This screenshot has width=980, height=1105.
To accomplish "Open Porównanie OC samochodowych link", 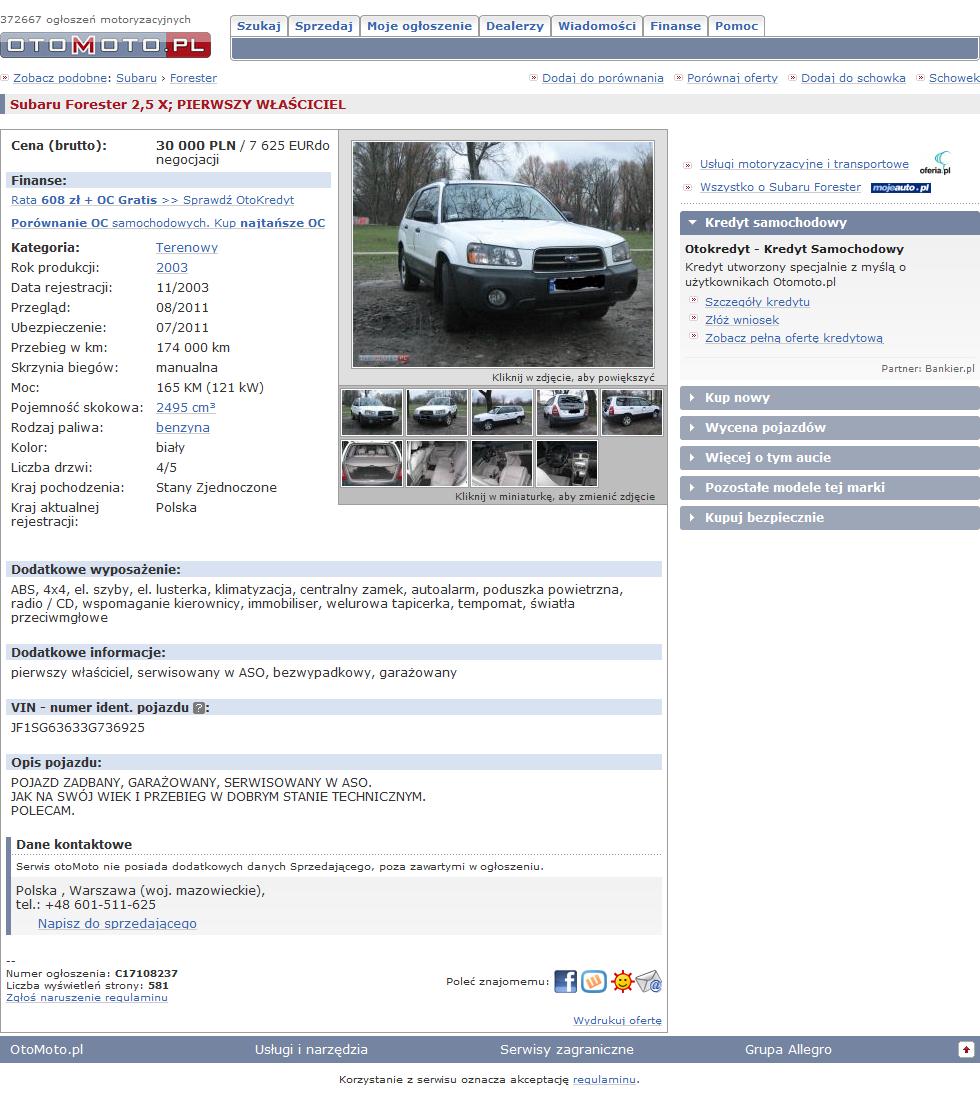I will tap(168, 223).
